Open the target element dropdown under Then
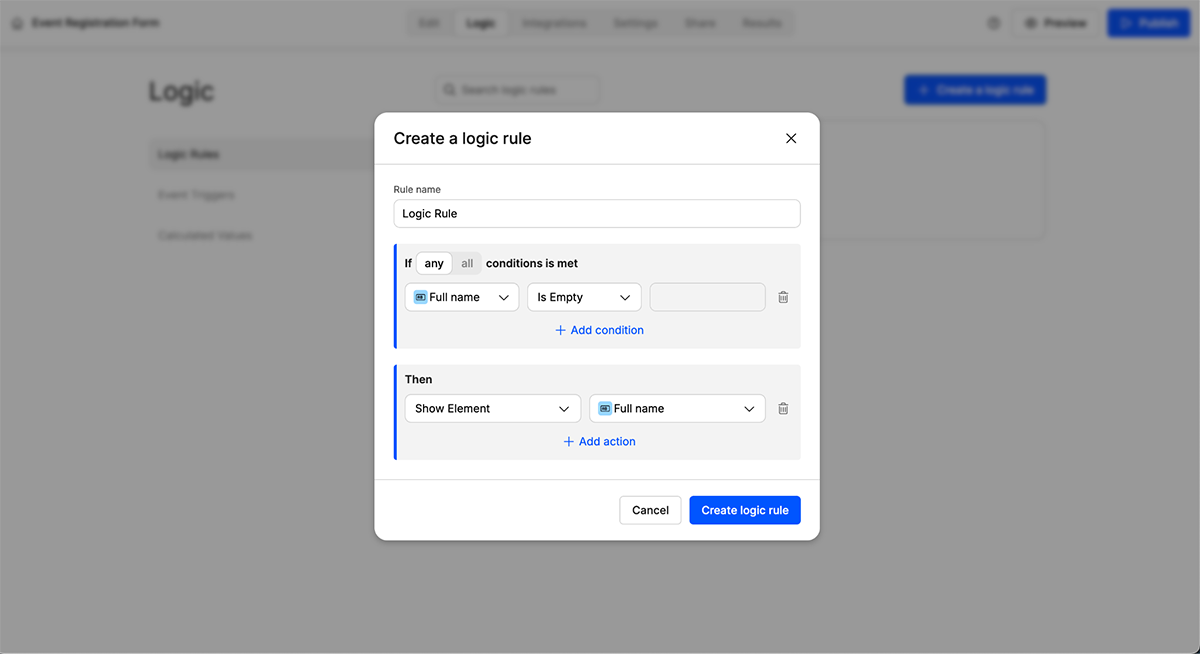The height and width of the screenshot is (654, 1200). click(x=677, y=409)
